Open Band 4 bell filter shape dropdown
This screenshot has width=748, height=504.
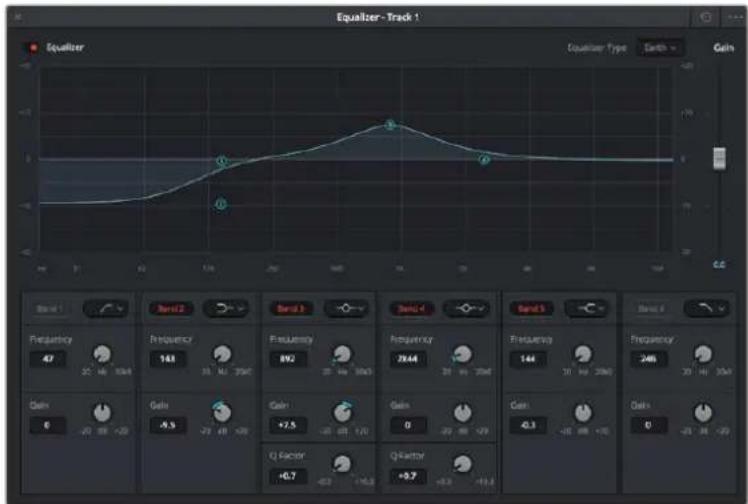467,309
